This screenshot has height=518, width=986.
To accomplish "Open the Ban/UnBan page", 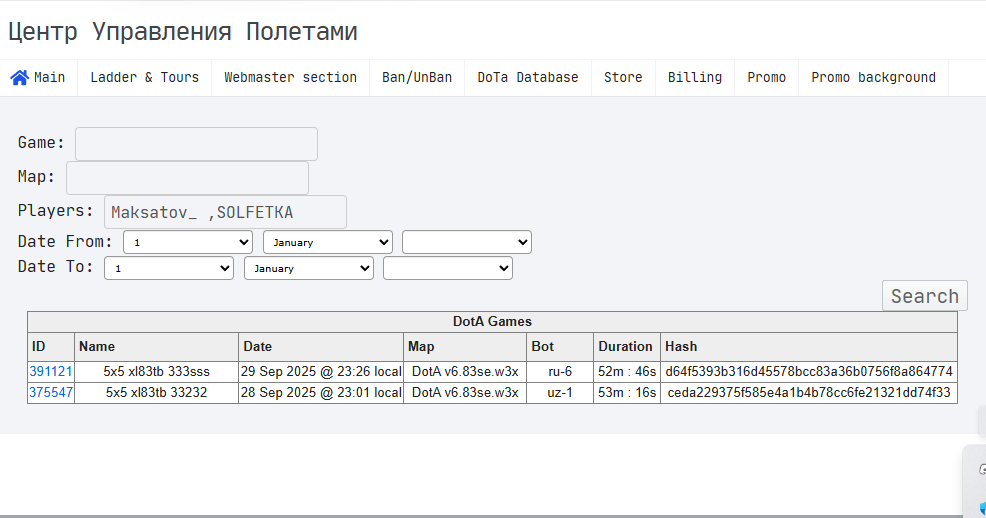I will tap(416, 77).
